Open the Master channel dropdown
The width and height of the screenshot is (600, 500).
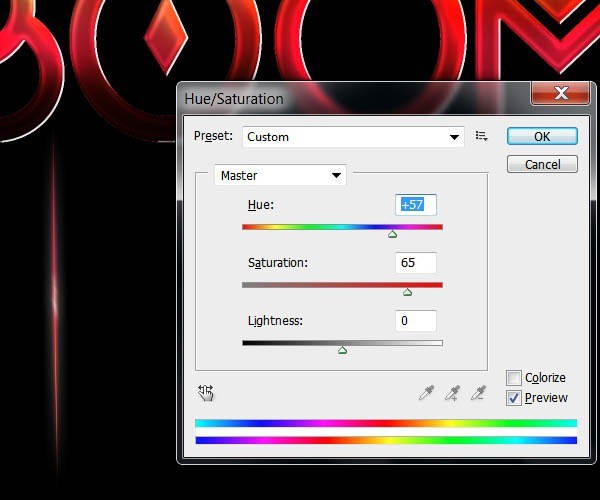coord(281,176)
